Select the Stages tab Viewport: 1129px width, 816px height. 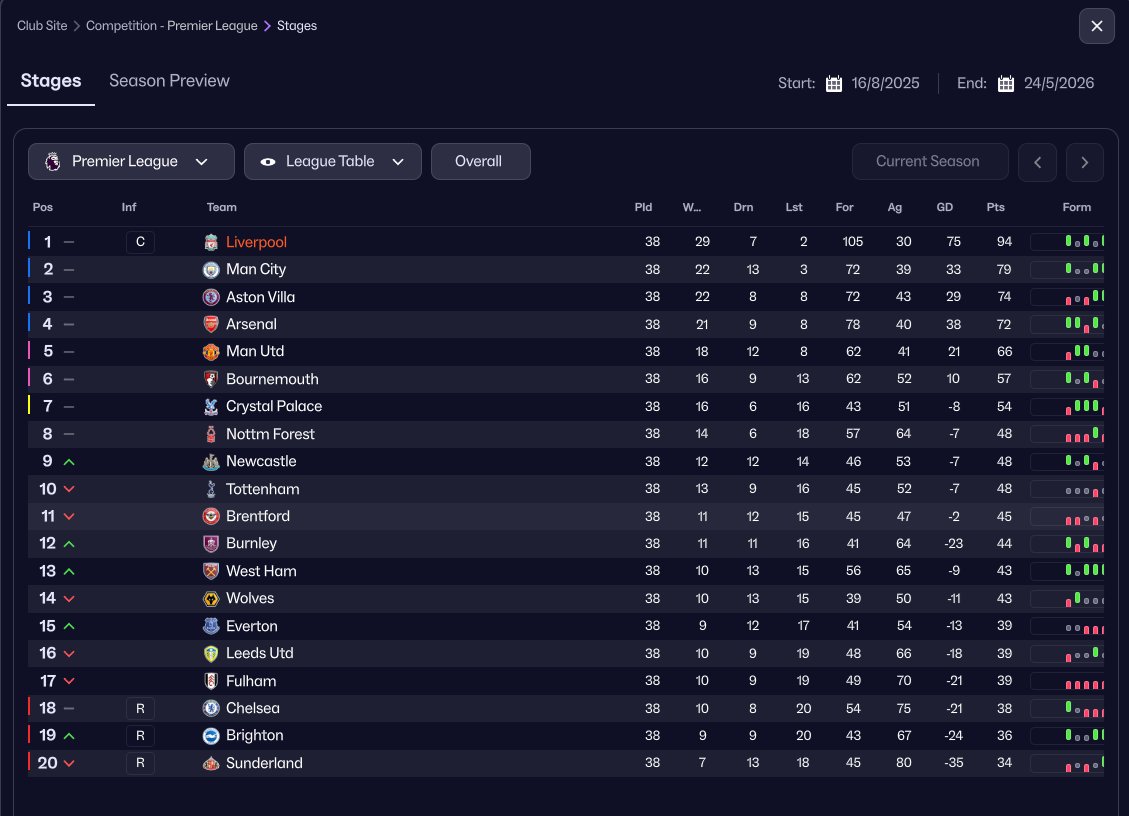(x=51, y=81)
